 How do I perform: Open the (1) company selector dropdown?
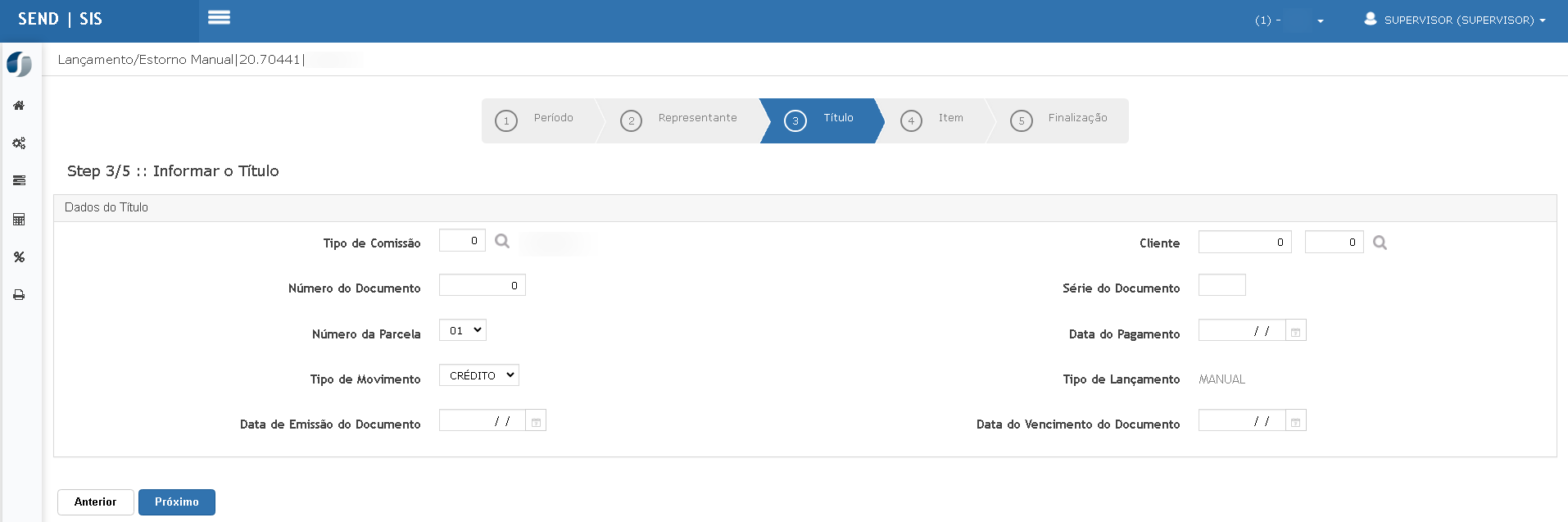click(1289, 20)
